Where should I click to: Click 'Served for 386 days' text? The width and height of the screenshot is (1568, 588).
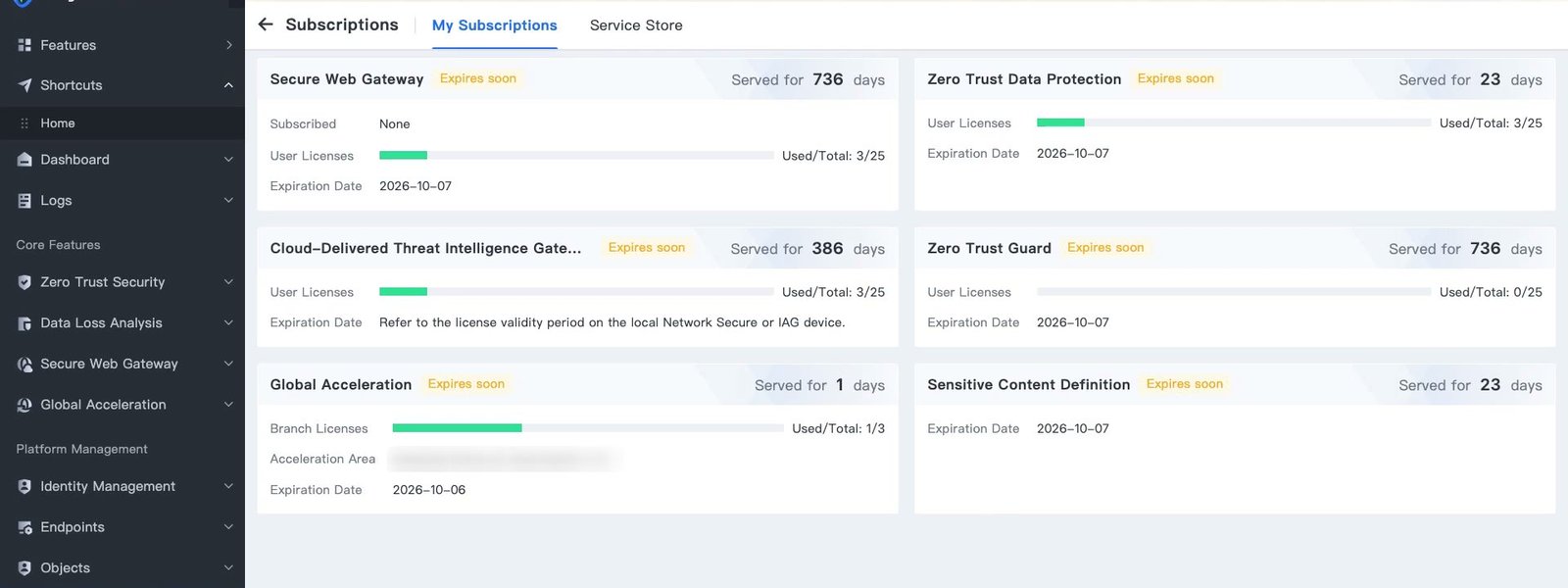(808, 249)
